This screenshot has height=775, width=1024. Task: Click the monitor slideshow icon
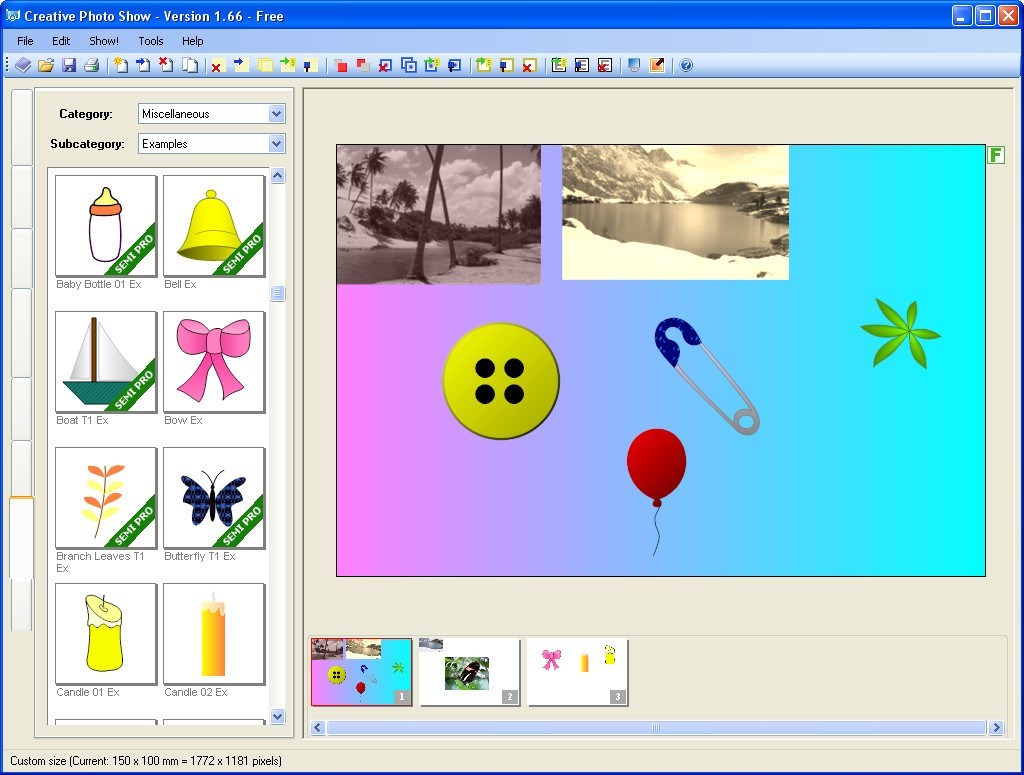point(633,65)
